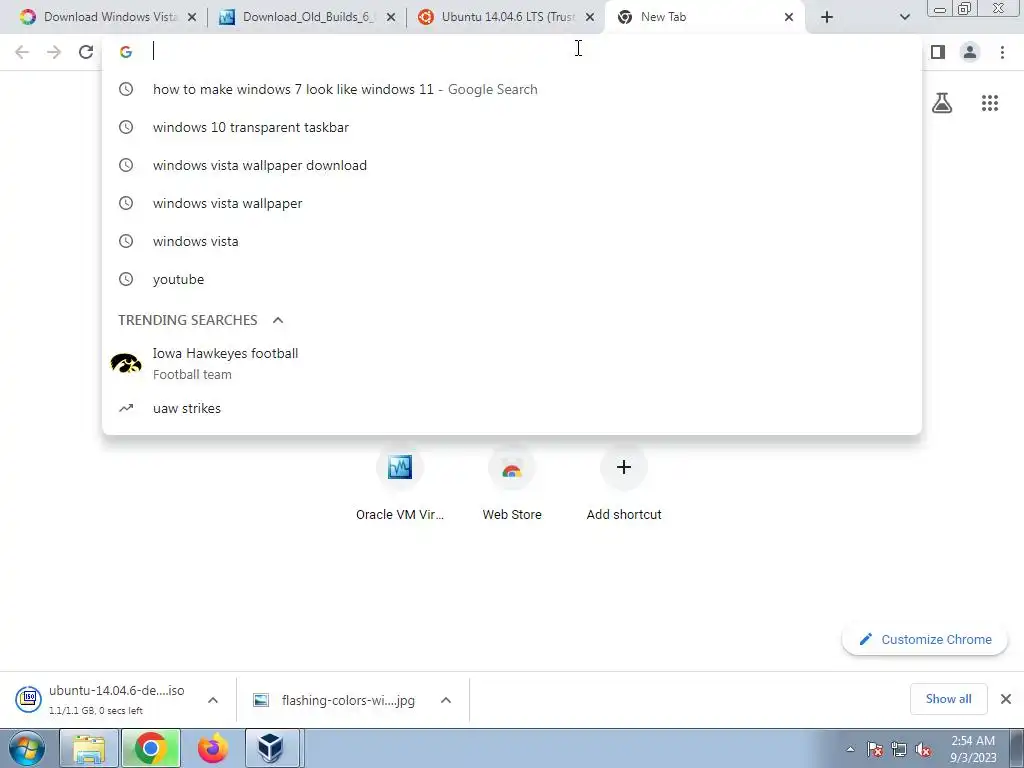Open the Oracle VM VirtualBox shortcut

click(x=400, y=485)
